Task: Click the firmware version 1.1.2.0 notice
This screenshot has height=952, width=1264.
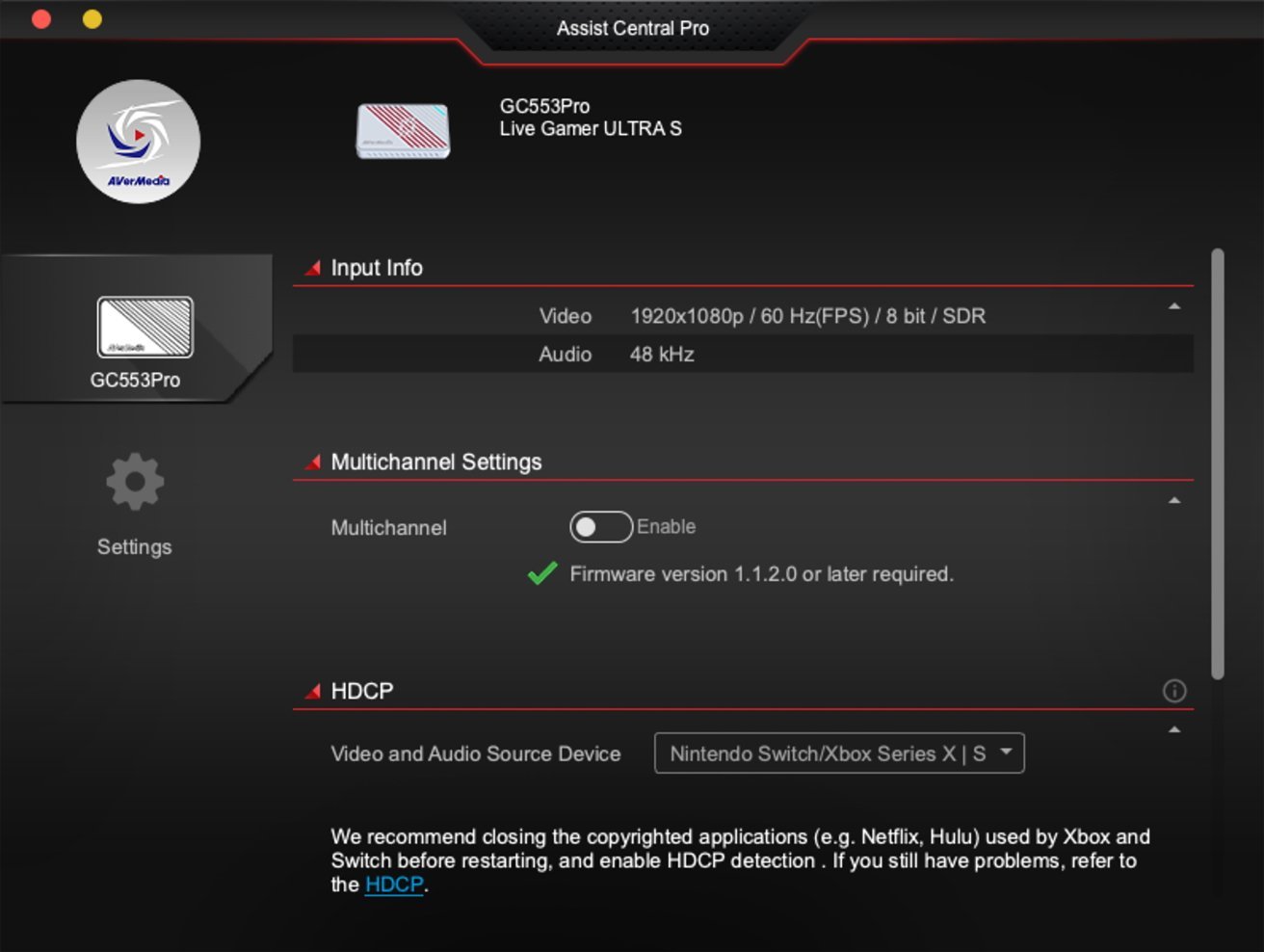Action: coord(762,574)
